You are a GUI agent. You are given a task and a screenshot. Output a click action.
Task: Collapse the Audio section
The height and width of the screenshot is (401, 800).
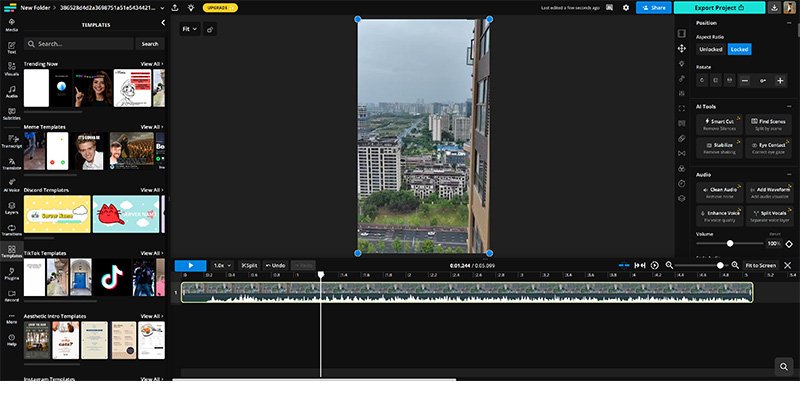tap(789, 174)
